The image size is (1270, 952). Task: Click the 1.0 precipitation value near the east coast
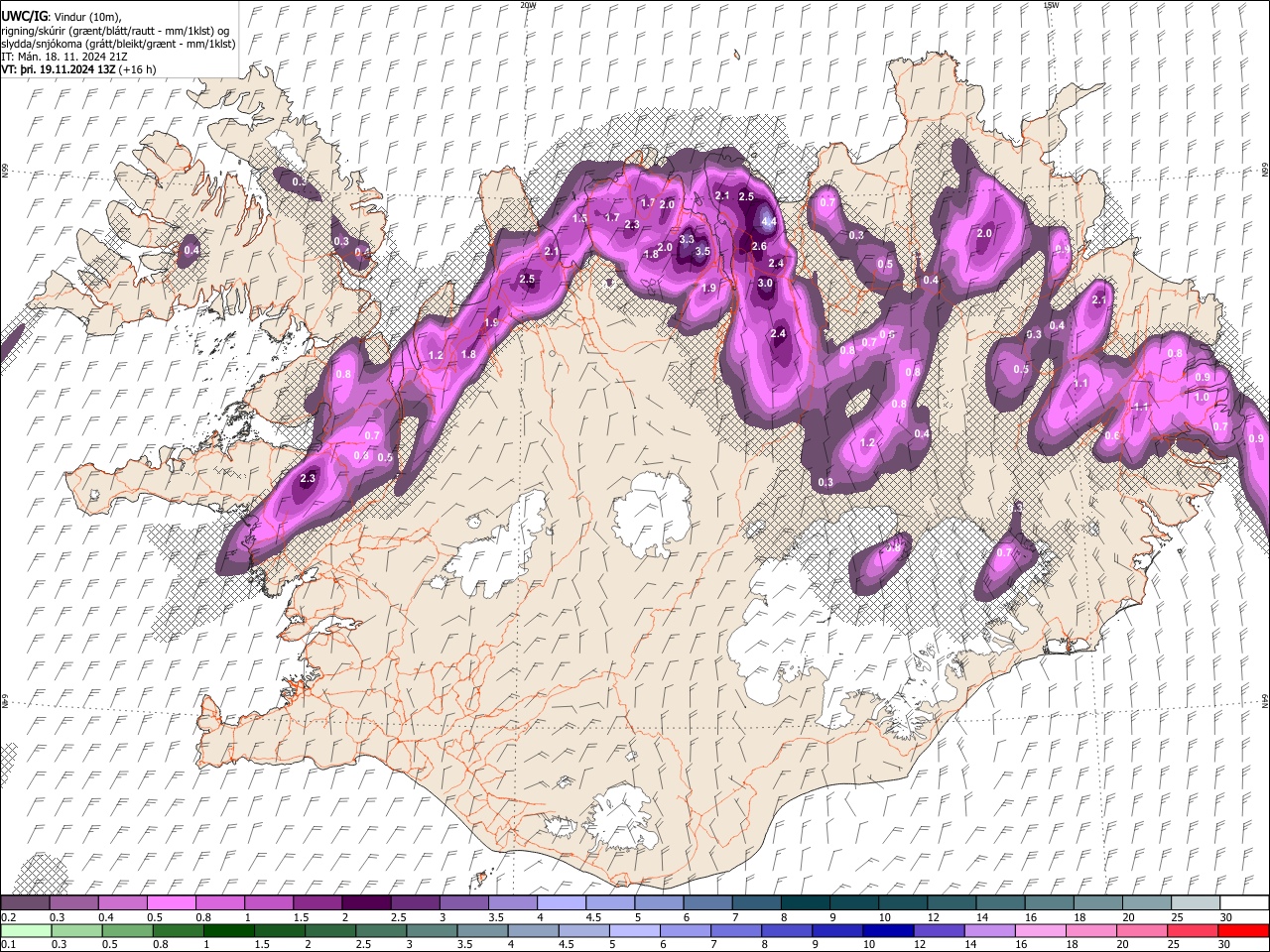point(1201,397)
